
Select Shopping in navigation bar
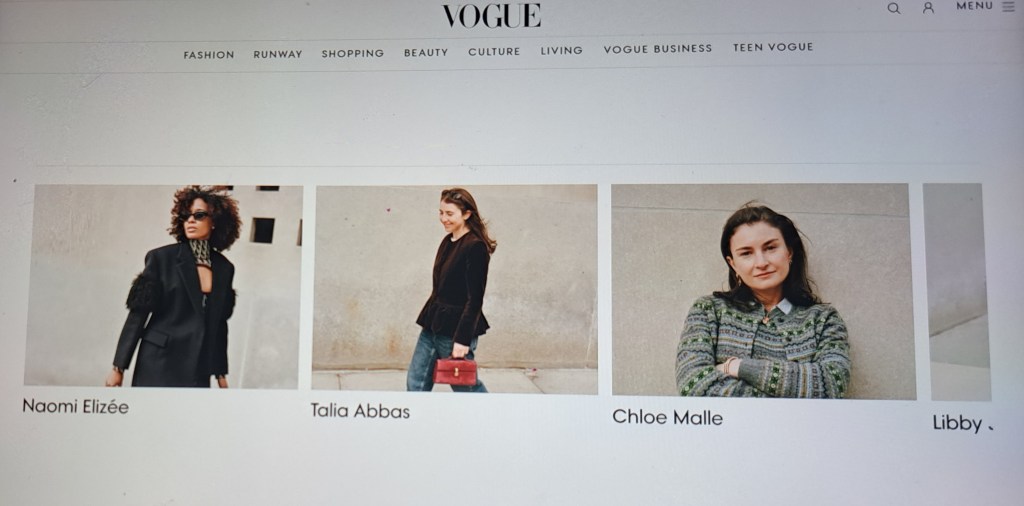click(353, 54)
